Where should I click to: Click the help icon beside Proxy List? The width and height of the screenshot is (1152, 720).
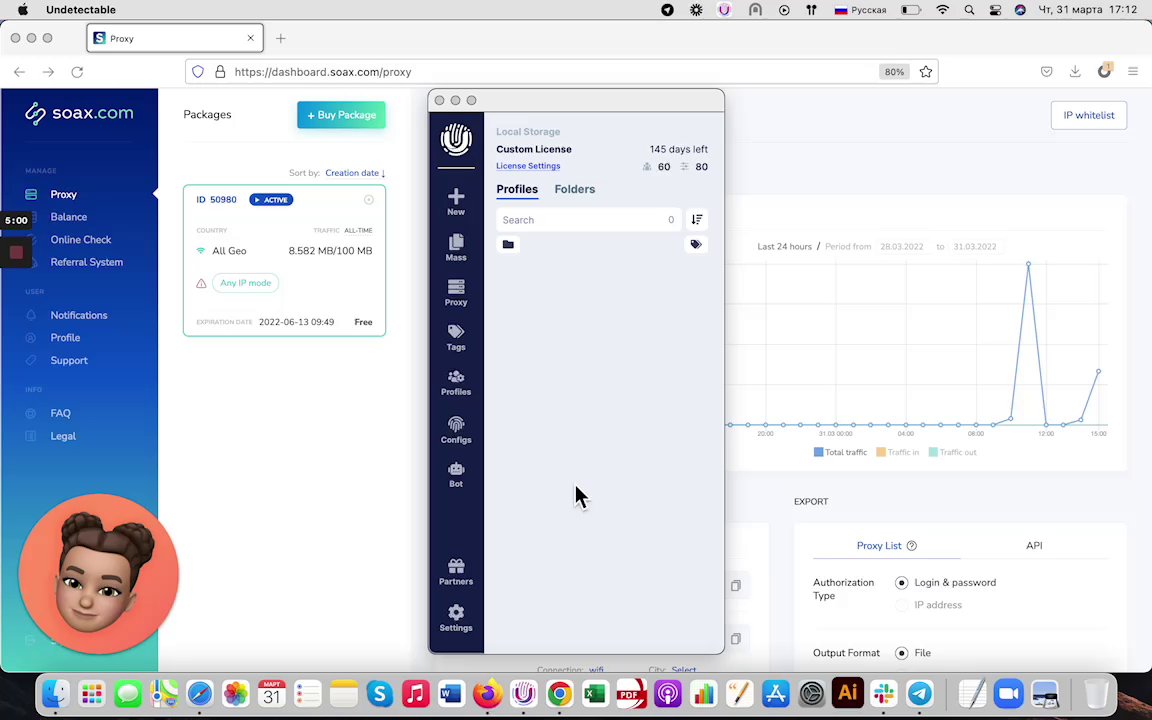[912, 546]
